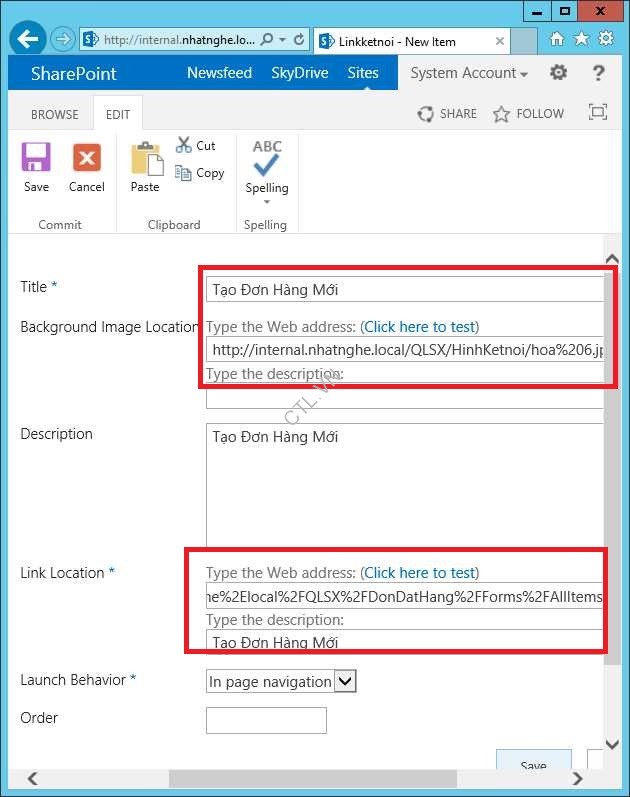Click the help question mark icon
This screenshot has height=797, width=630.
(x=599, y=73)
